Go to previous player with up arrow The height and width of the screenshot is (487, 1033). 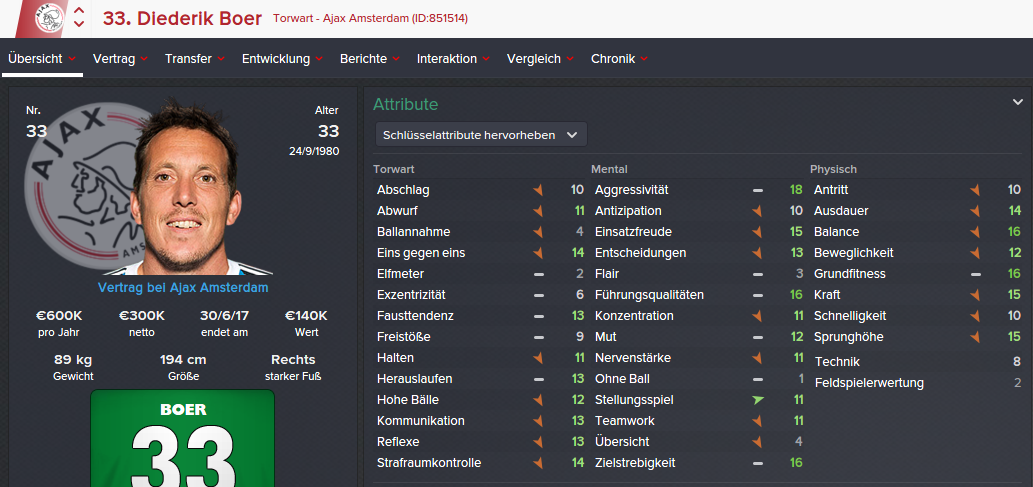pyautogui.click(x=79, y=11)
